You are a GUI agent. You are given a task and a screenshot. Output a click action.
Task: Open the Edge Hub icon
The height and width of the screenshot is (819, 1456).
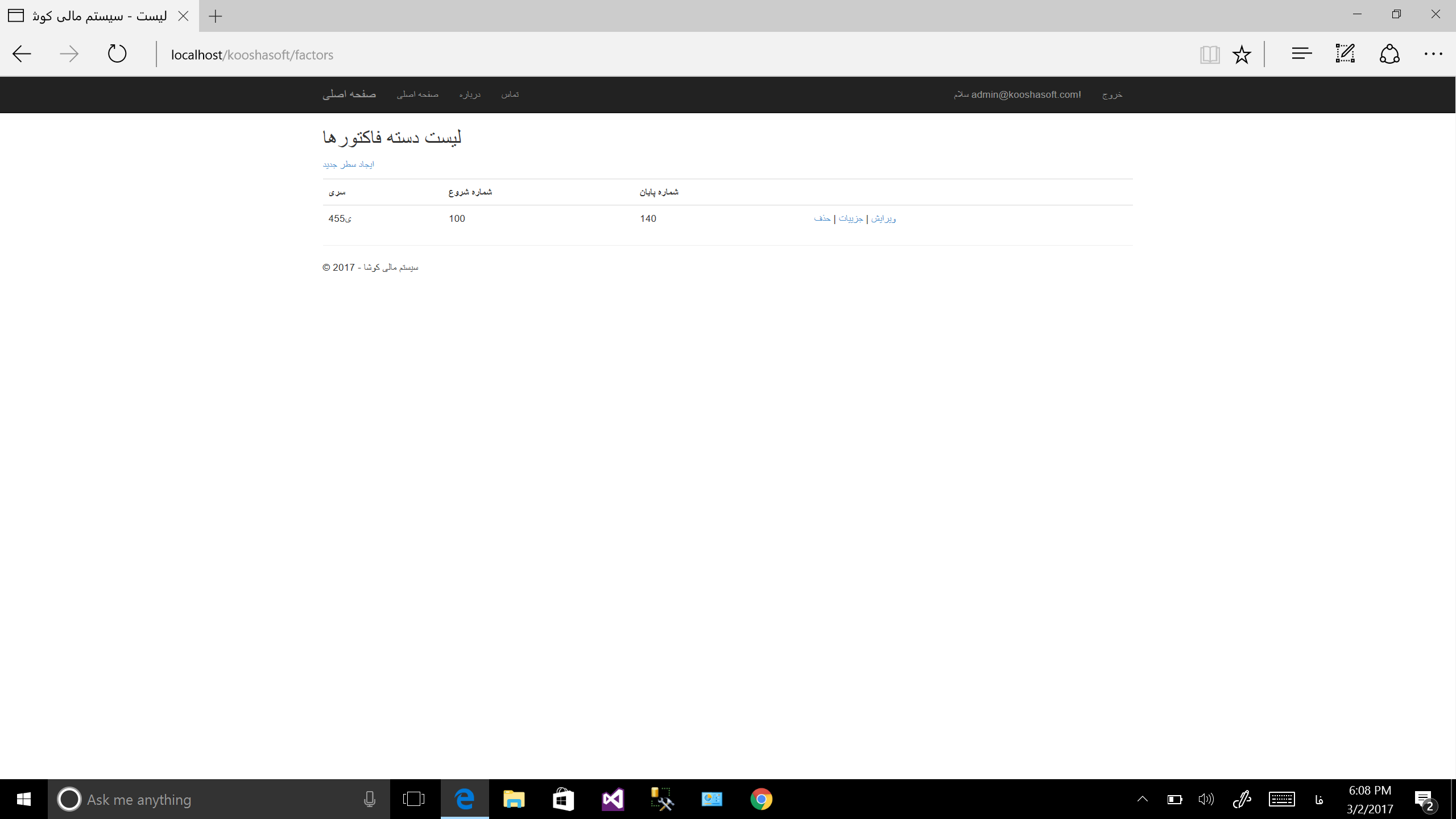coord(1301,54)
